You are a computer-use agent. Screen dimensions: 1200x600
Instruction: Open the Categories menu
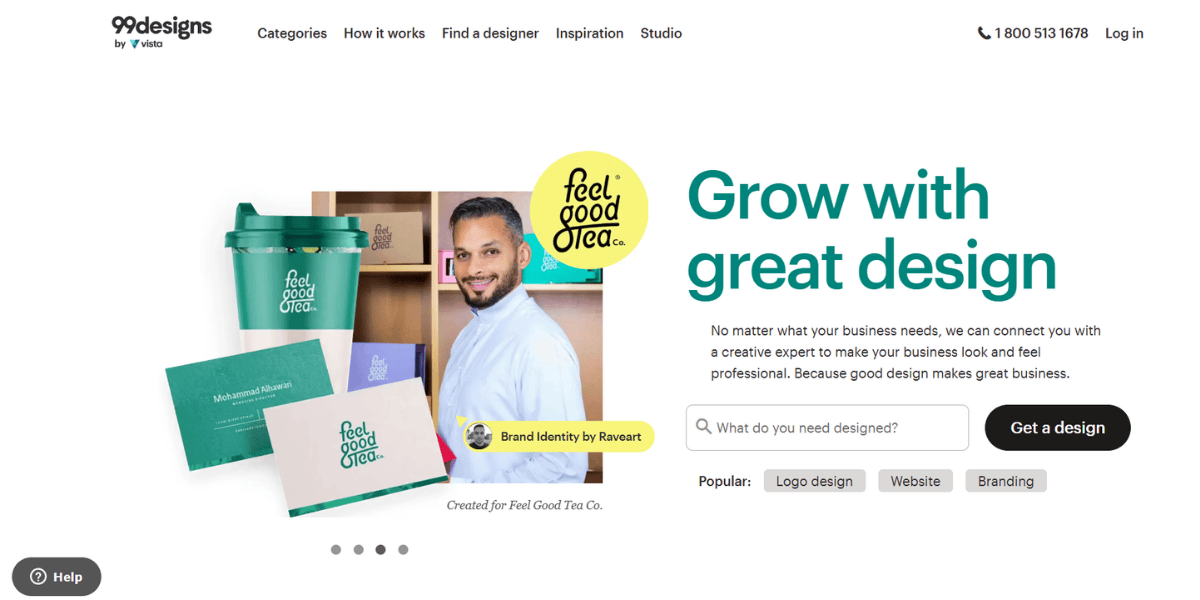pyautogui.click(x=292, y=33)
